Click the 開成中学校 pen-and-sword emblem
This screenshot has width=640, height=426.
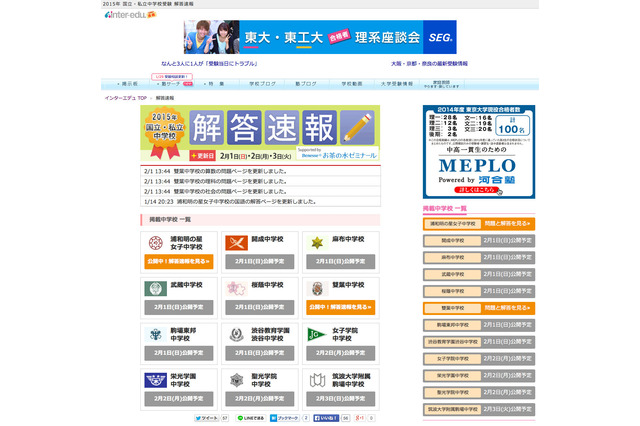236,243
